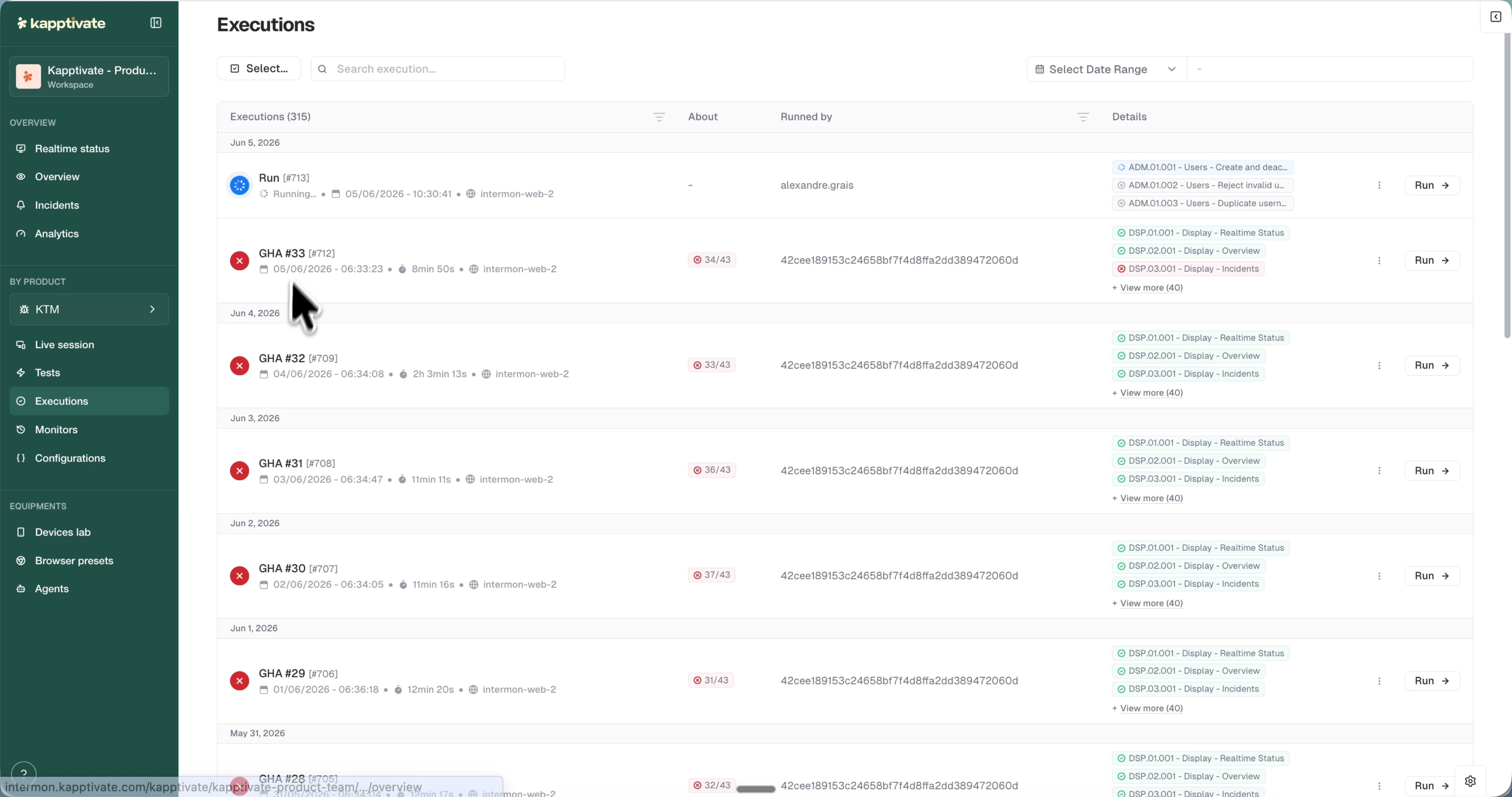1512x797 pixels.
Task: Open Browser presets
Action: [89, 560]
